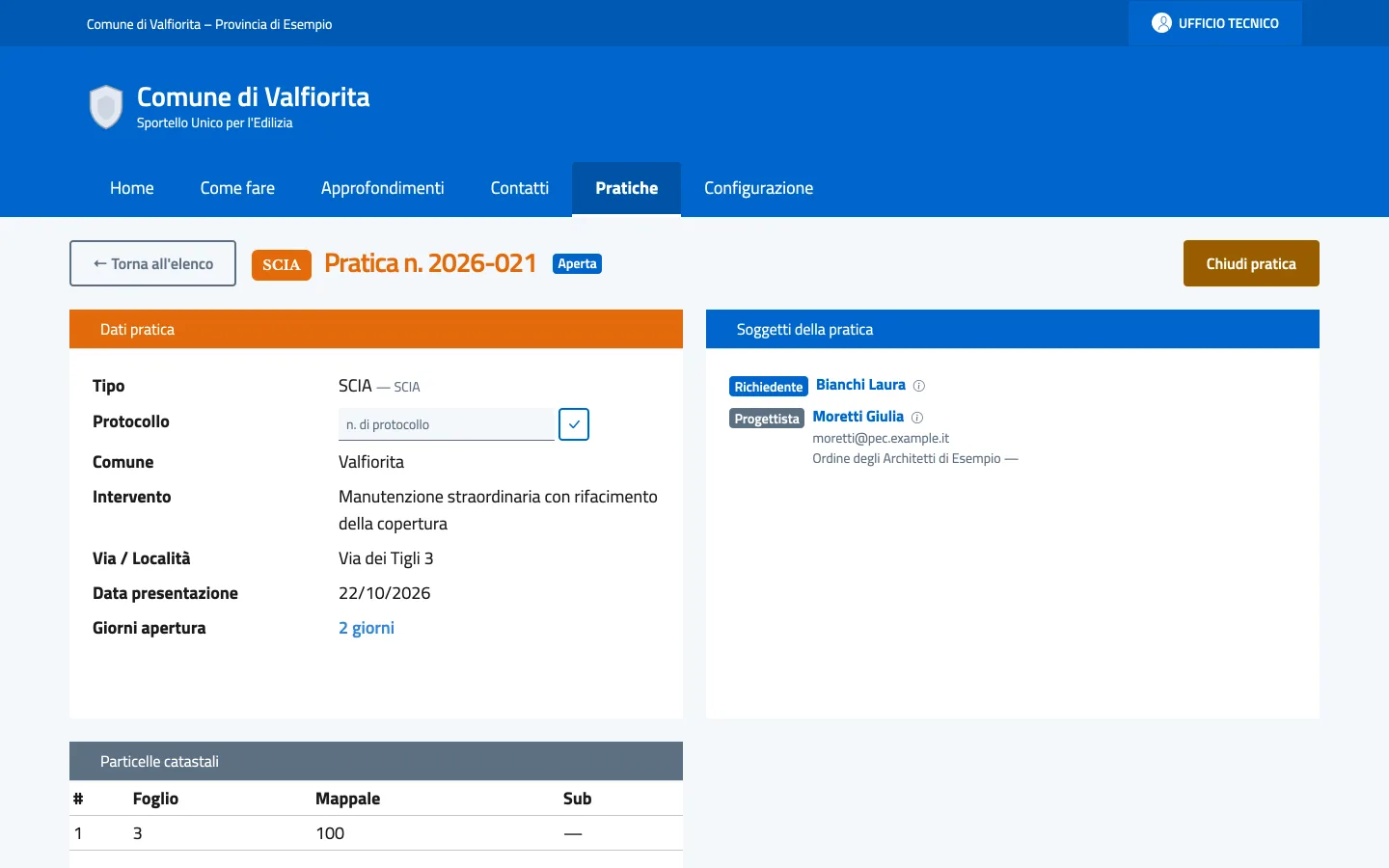The width and height of the screenshot is (1389, 868).
Task: Select the Pratiche tab
Action: (627, 188)
